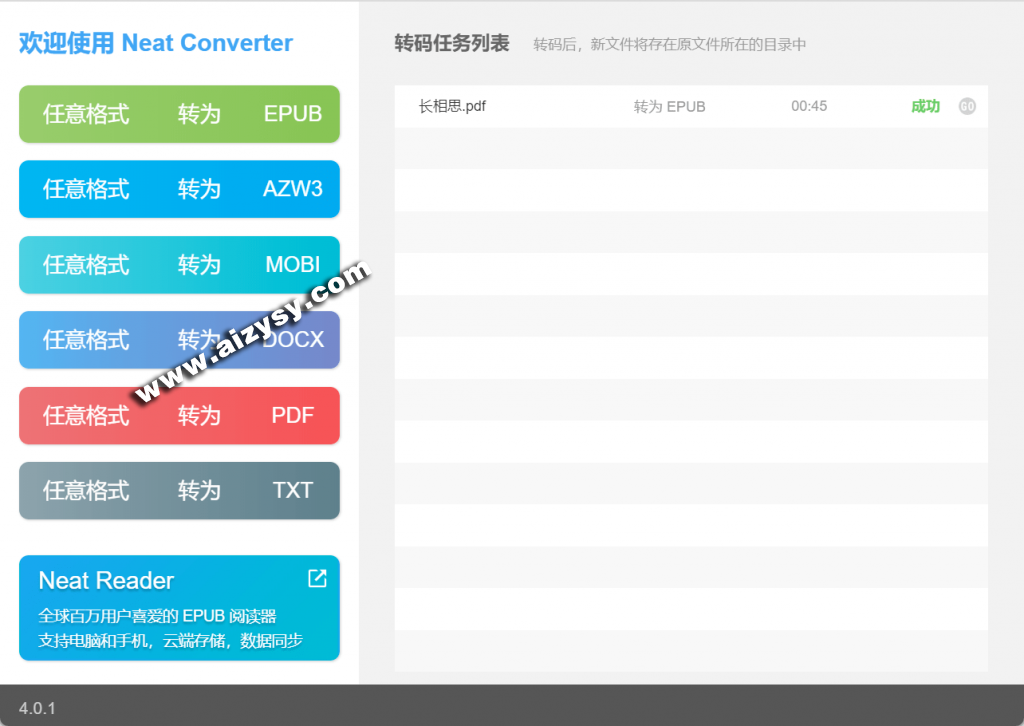Image resolution: width=1024 pixels, height=726 pixels.
Task: Click the empty row below 长相思.pdf
Action: (690, 148)
